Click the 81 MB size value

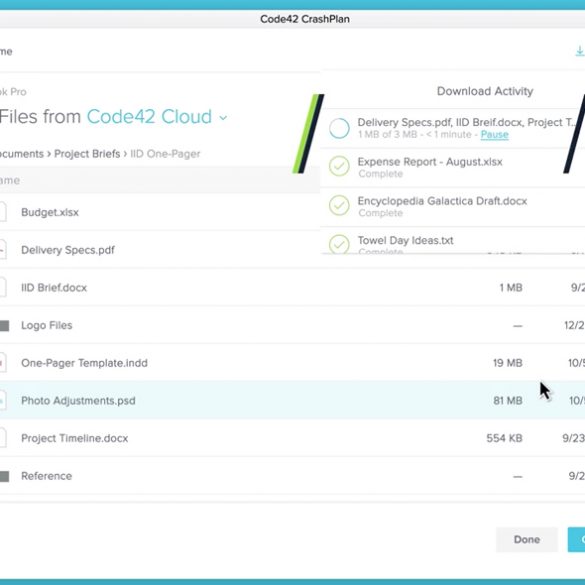tap(507, 401)
